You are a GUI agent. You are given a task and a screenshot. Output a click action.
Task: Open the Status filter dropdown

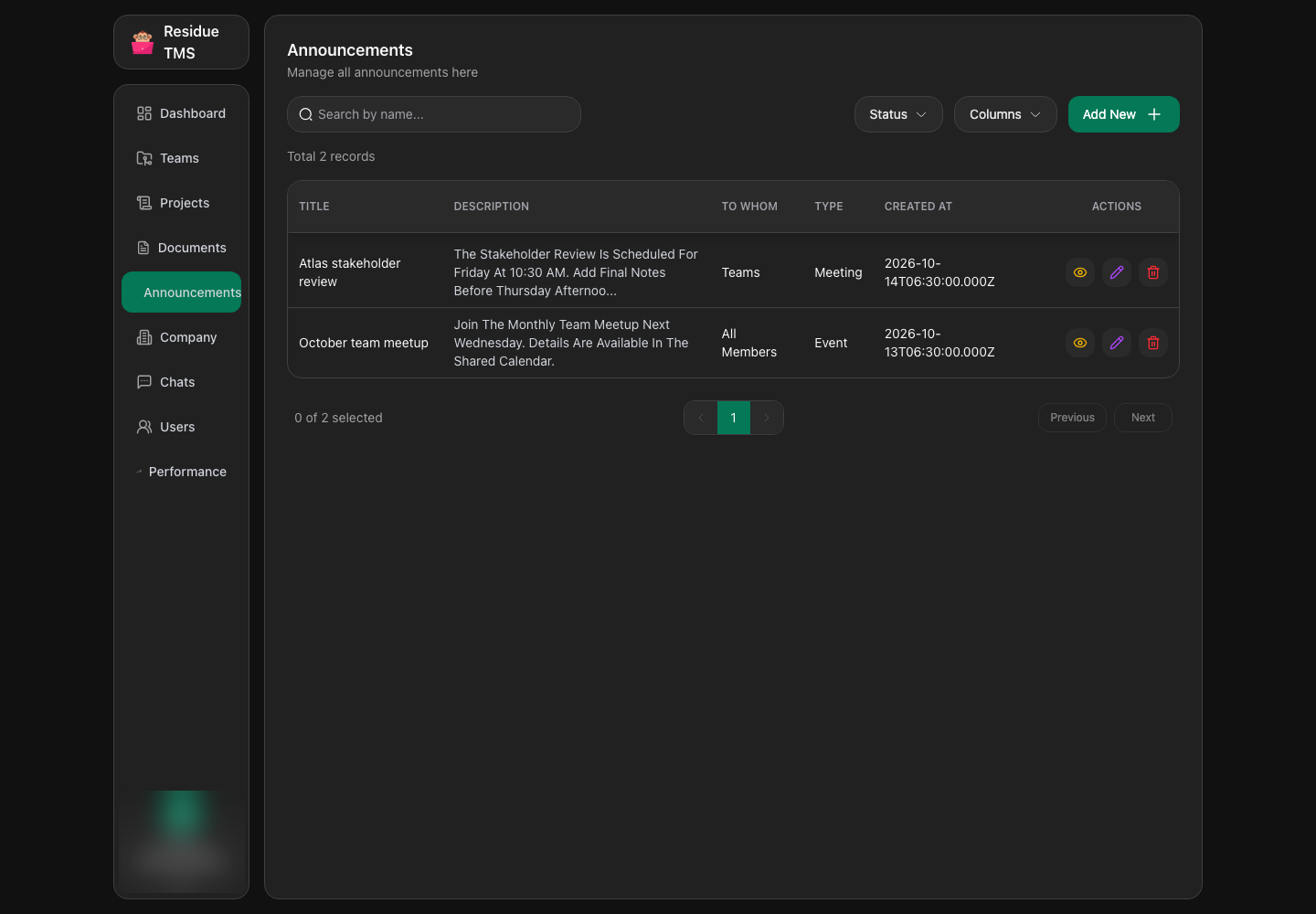[898, 114]
